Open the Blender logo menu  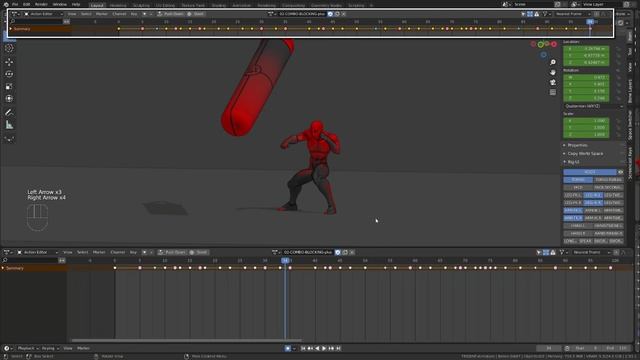coord(6,4)
